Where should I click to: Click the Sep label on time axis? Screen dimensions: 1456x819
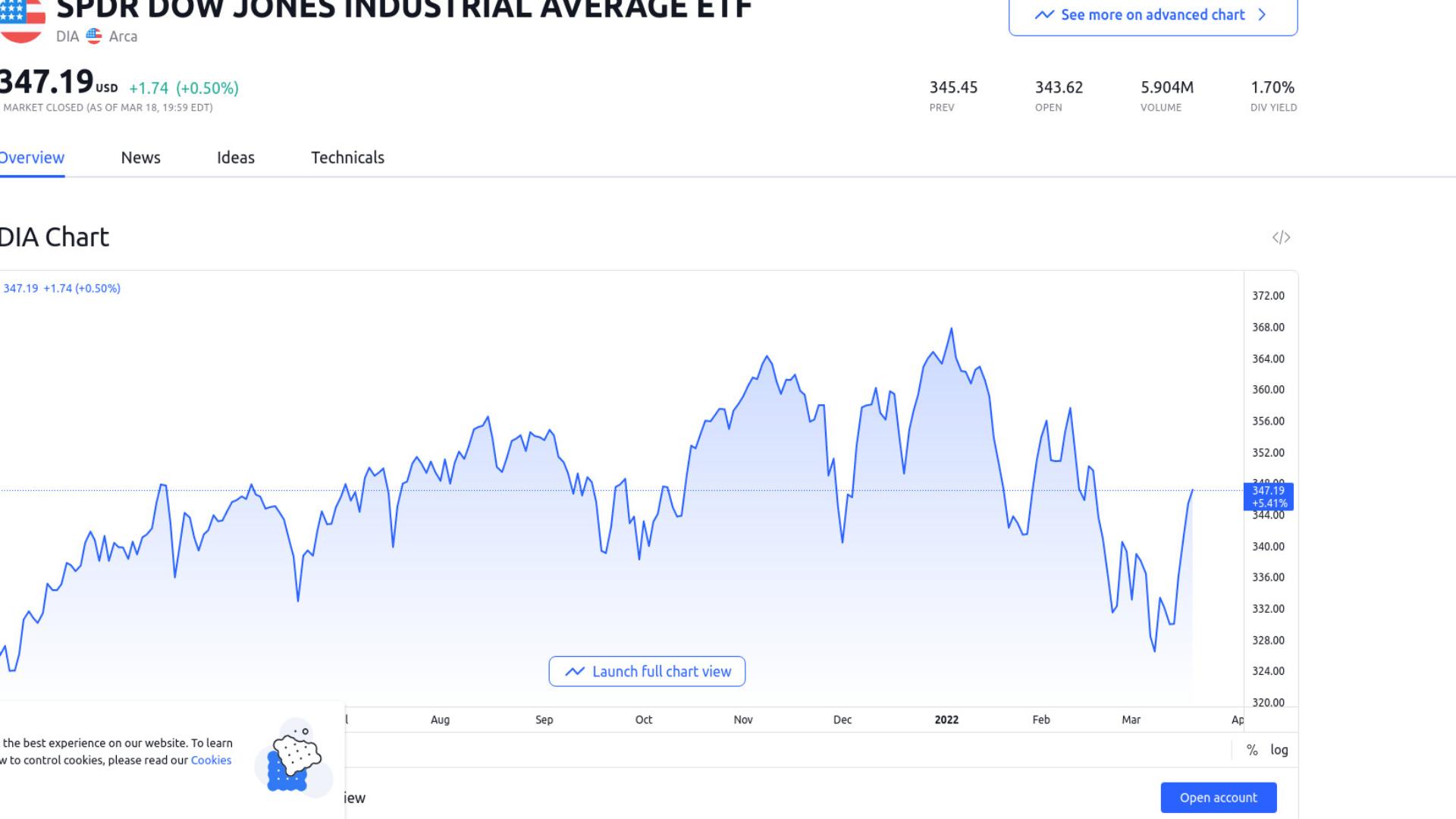544,720
